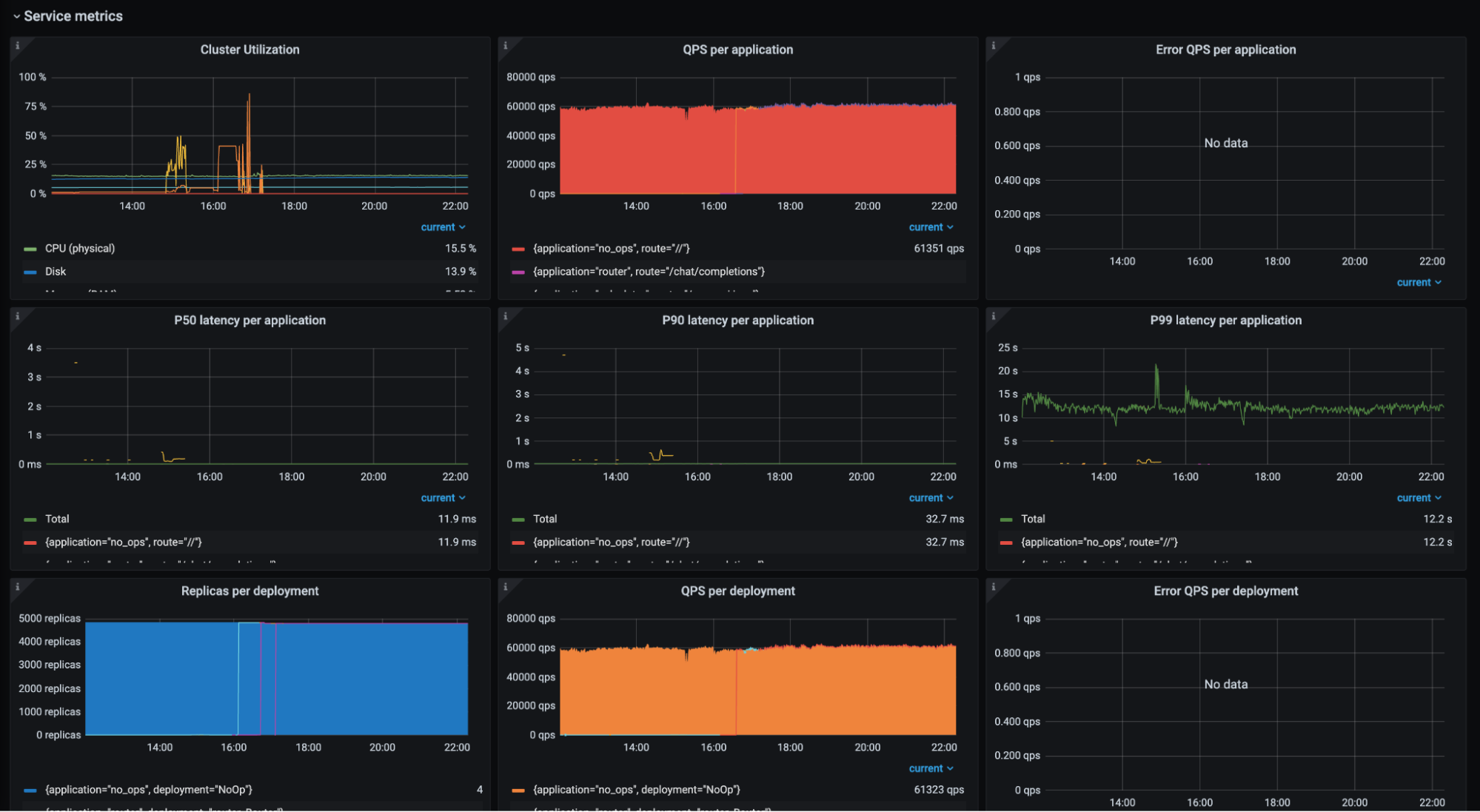Screen dimensions: 1480x812
Task: Click info icon on Replicas per deployment panel
Action: [17, 587]
